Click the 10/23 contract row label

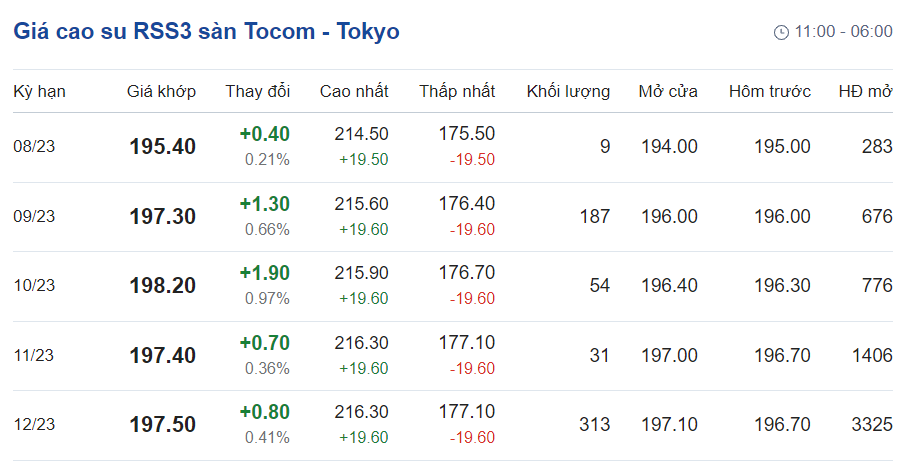coord(34,286)
